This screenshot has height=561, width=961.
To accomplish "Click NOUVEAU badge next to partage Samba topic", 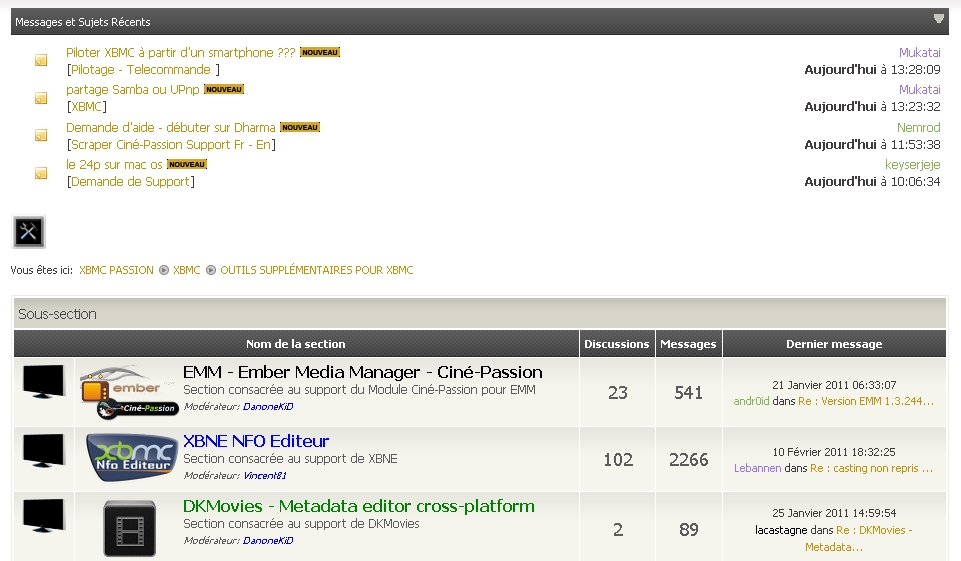I will [224, 90].
